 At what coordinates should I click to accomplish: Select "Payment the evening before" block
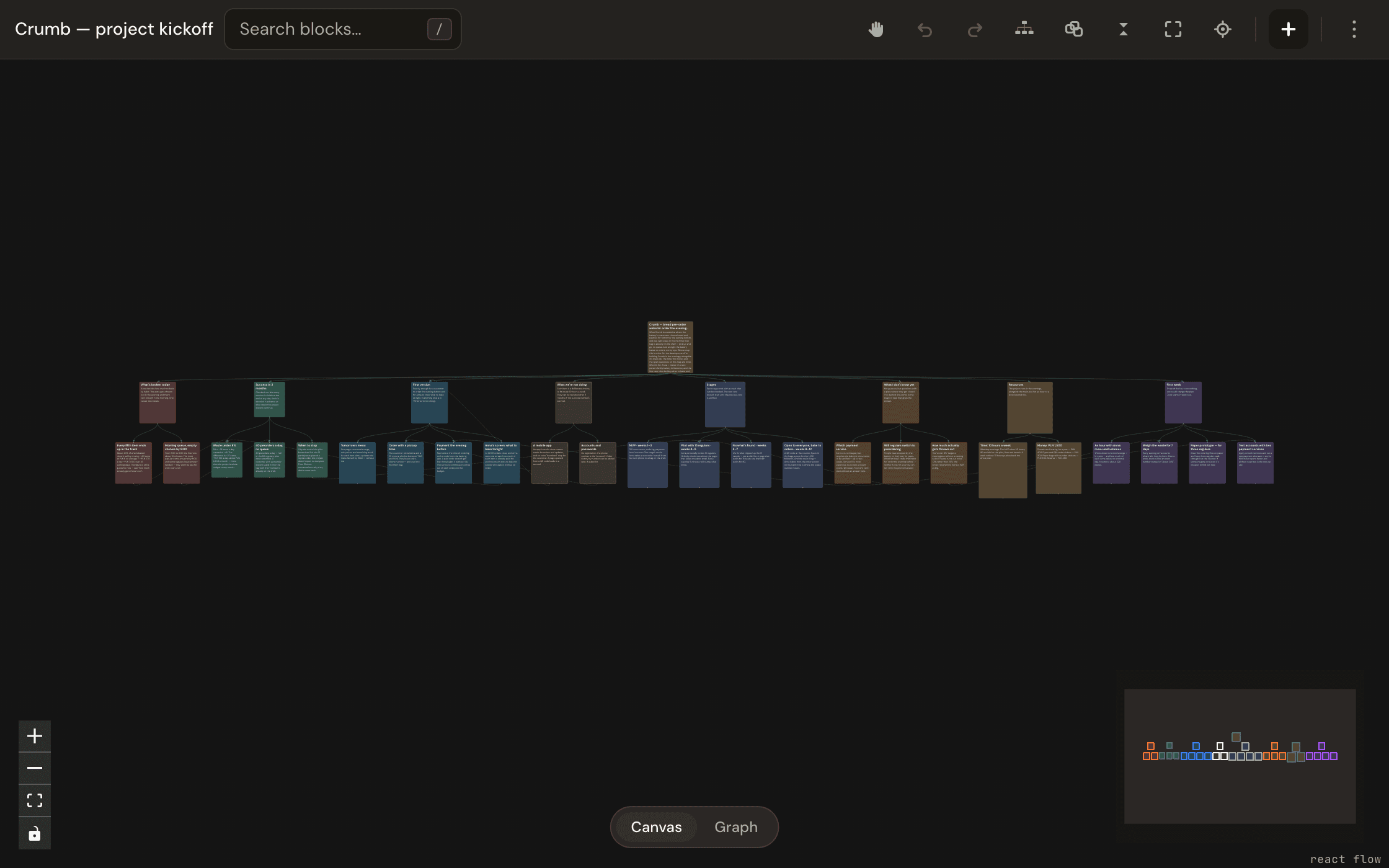tap(453, 463)
